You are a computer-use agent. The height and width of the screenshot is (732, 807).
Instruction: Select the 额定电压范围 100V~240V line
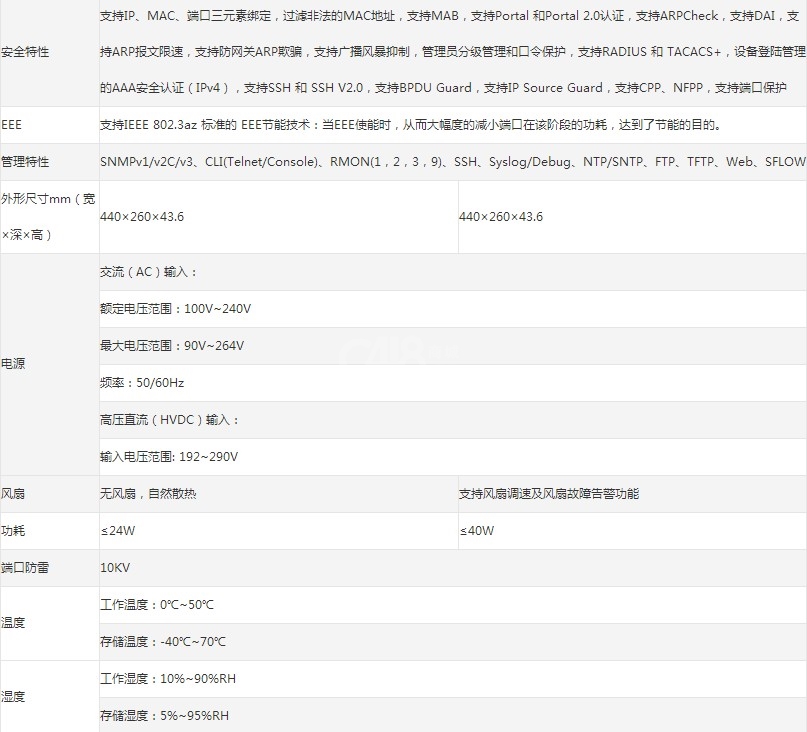(176, 309)
